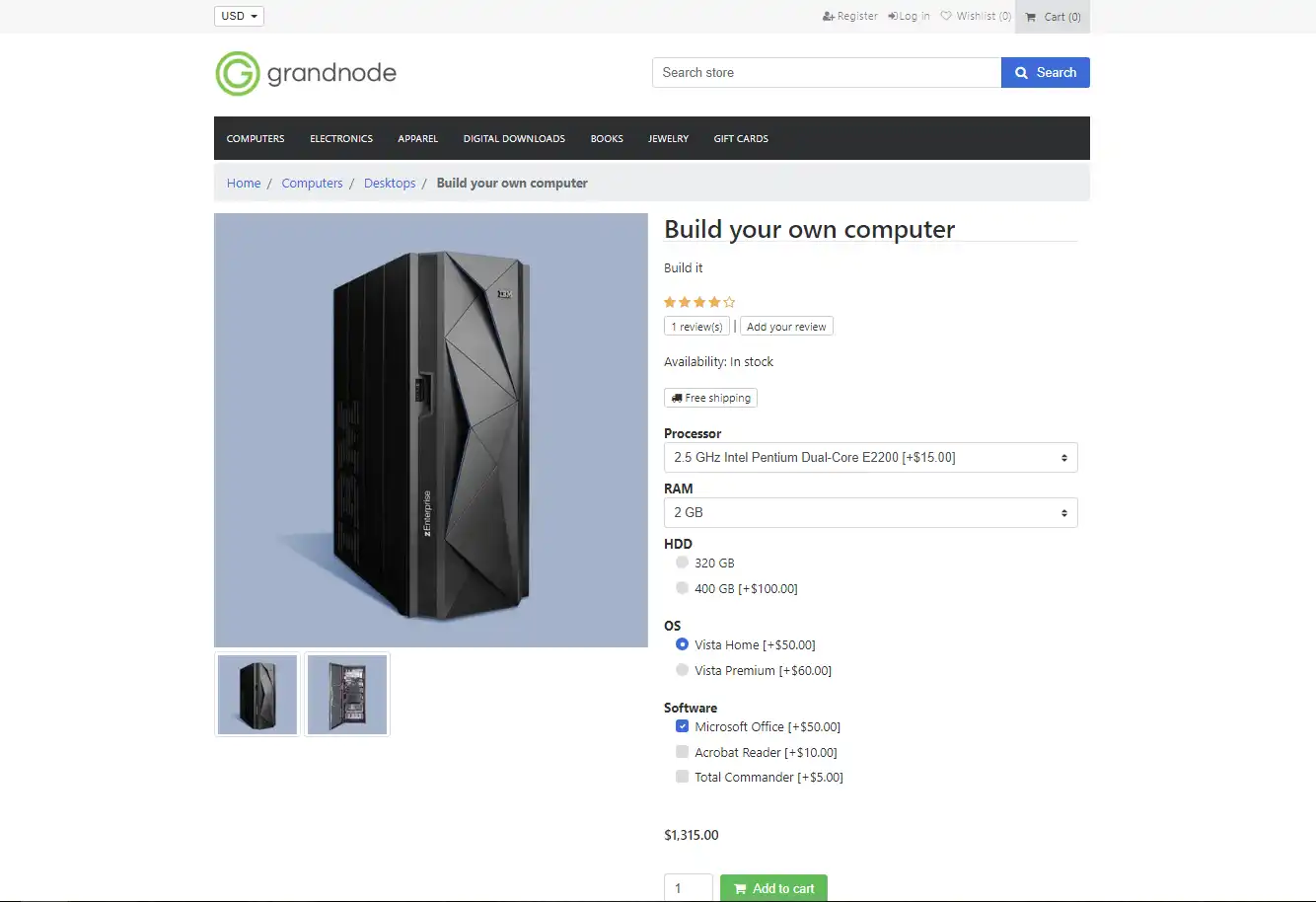Click the grandnode logo icon

pyautogui.click(x=237, y=73)
